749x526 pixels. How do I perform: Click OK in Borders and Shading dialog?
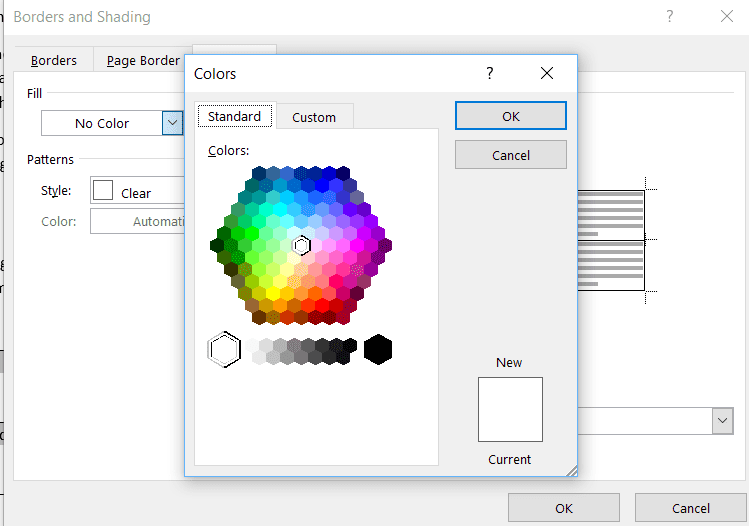(564, 508)
